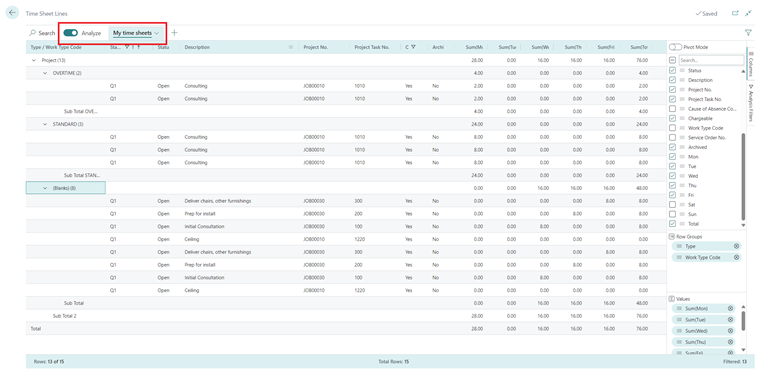
Task: Click Values list scroll down arrow
Action: (x=743, y=350)
